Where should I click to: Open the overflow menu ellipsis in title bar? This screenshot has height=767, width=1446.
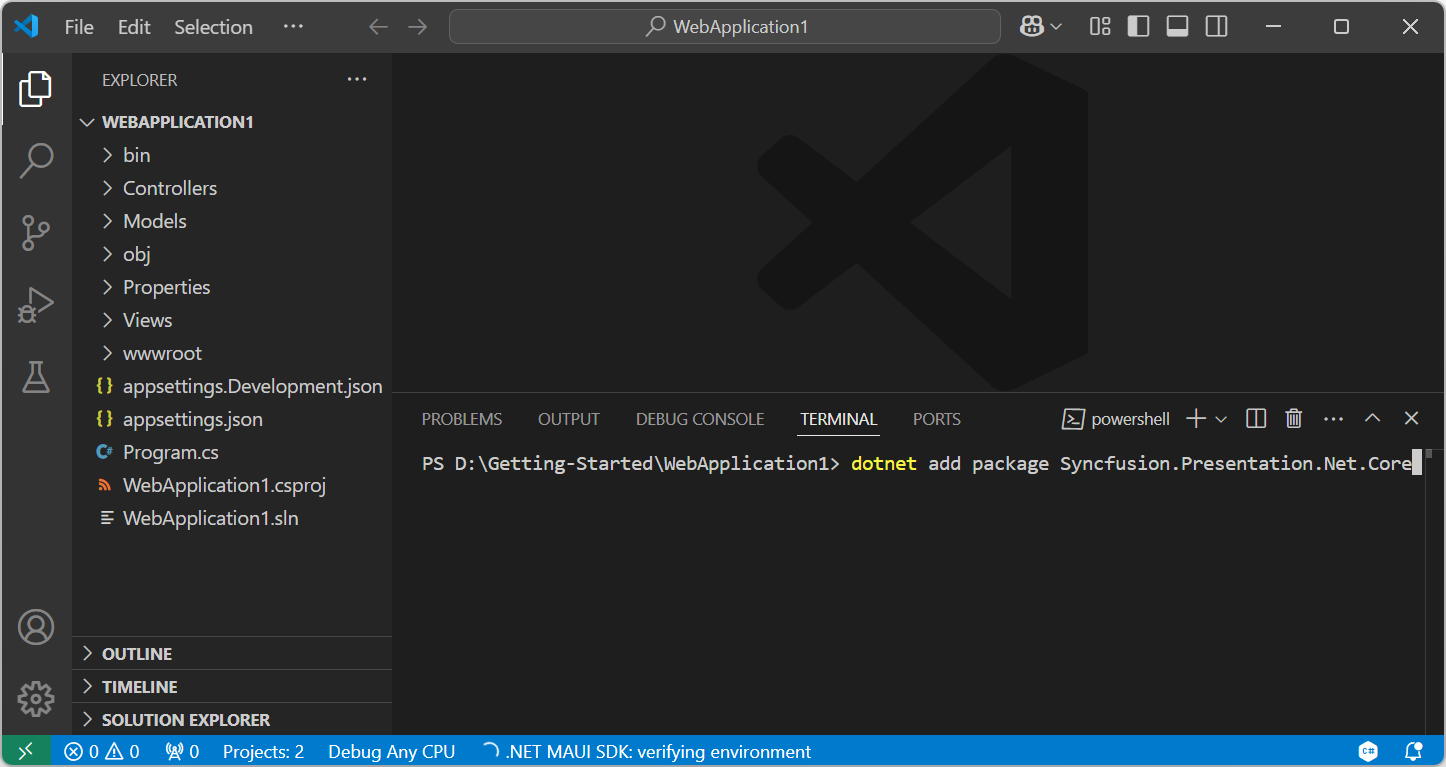coord(293,27)
